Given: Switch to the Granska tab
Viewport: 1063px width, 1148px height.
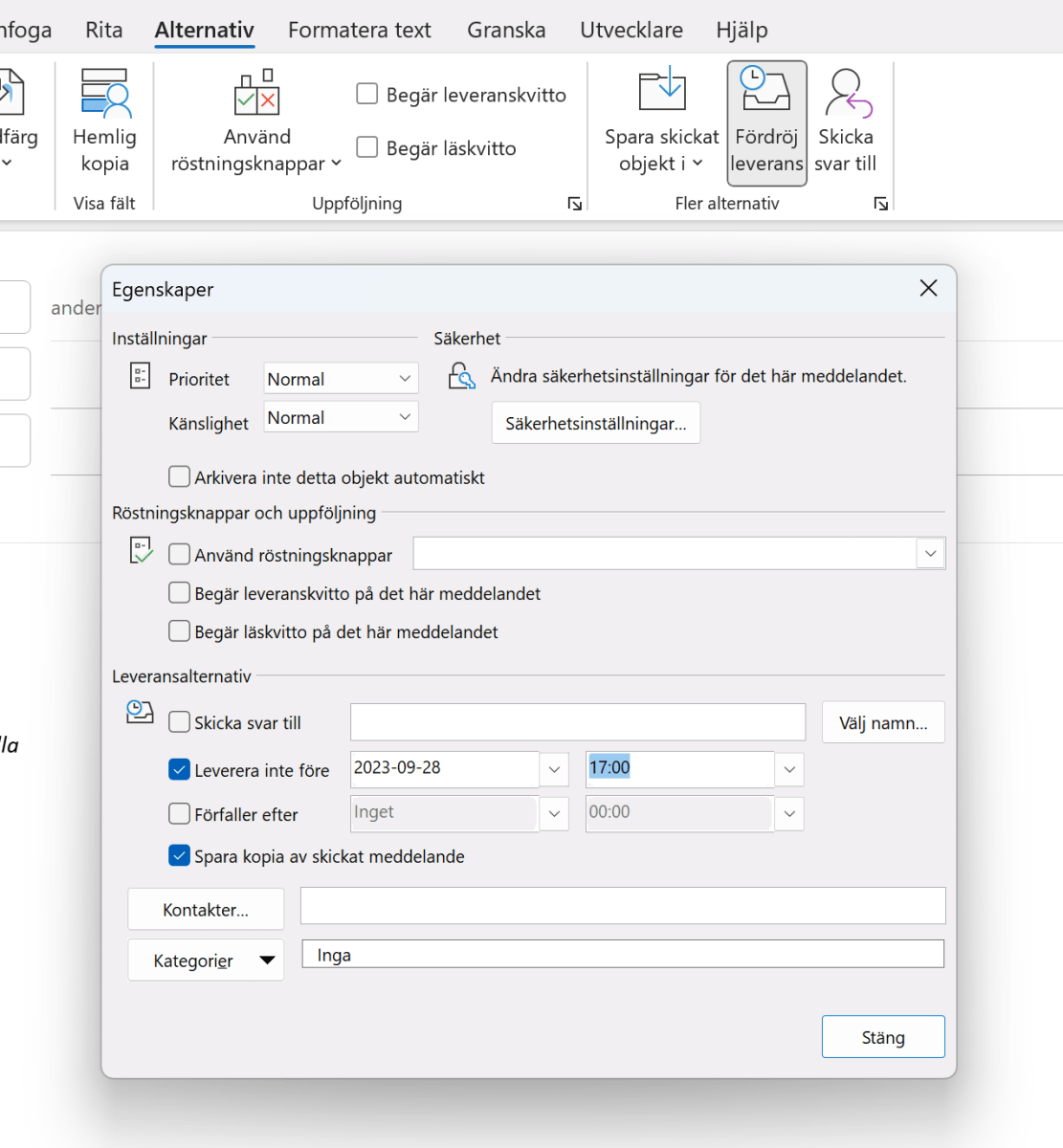Looking at the screenshot, I should click(506, 30).
